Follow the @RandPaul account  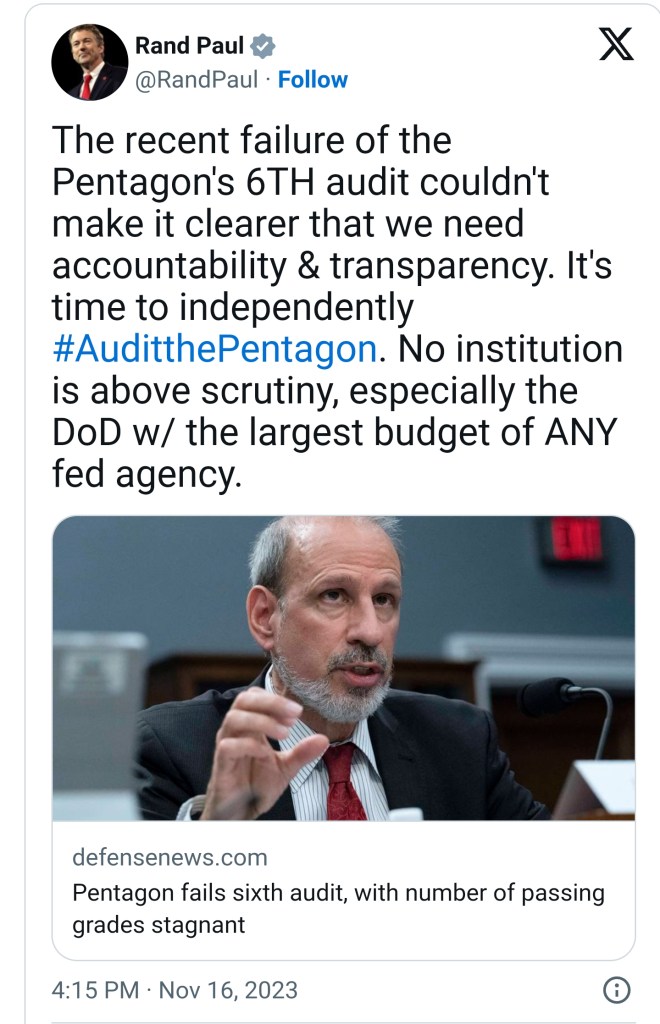(x=312, y=80)
